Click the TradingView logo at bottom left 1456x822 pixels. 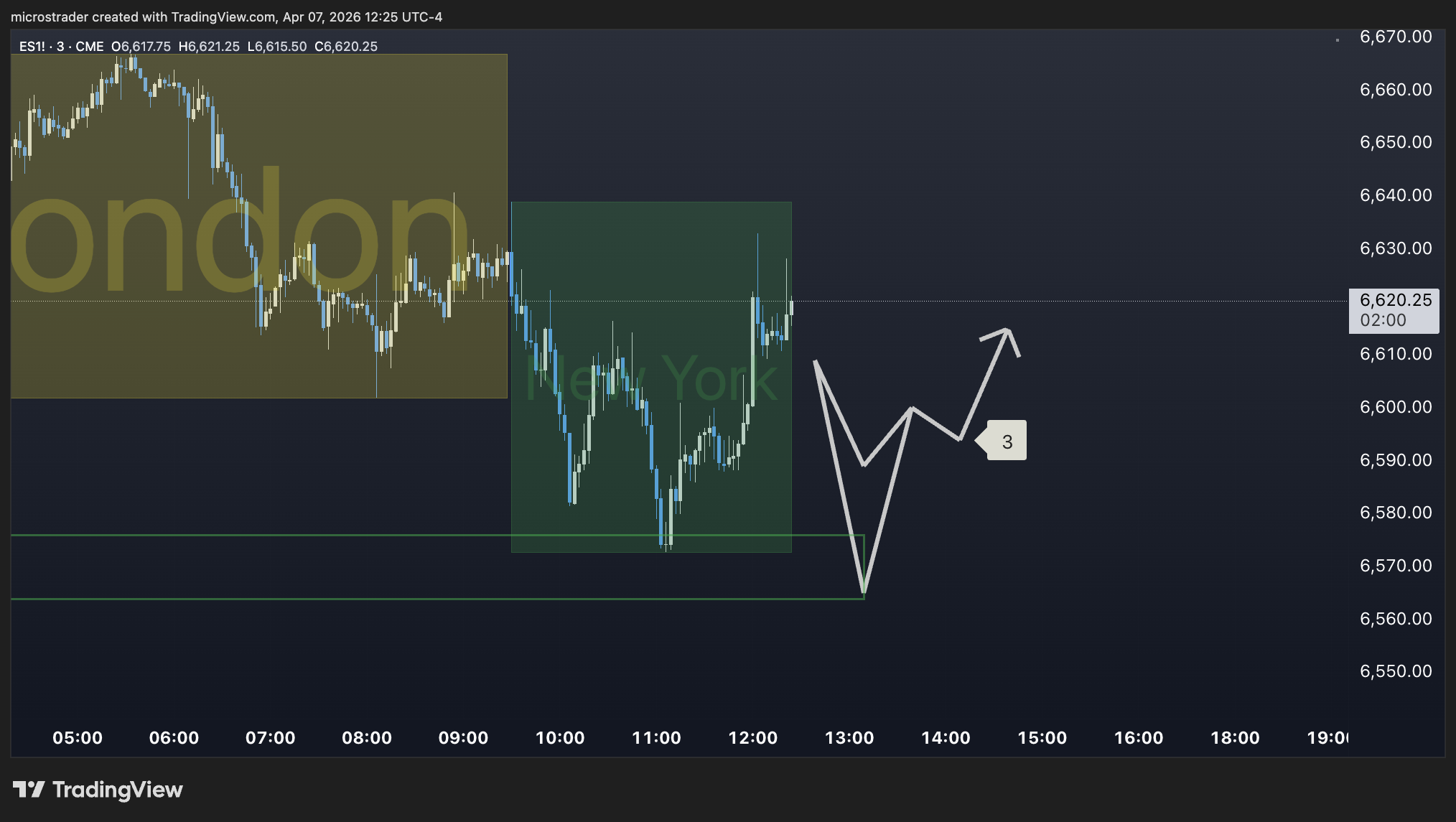(x=98, y=790)
